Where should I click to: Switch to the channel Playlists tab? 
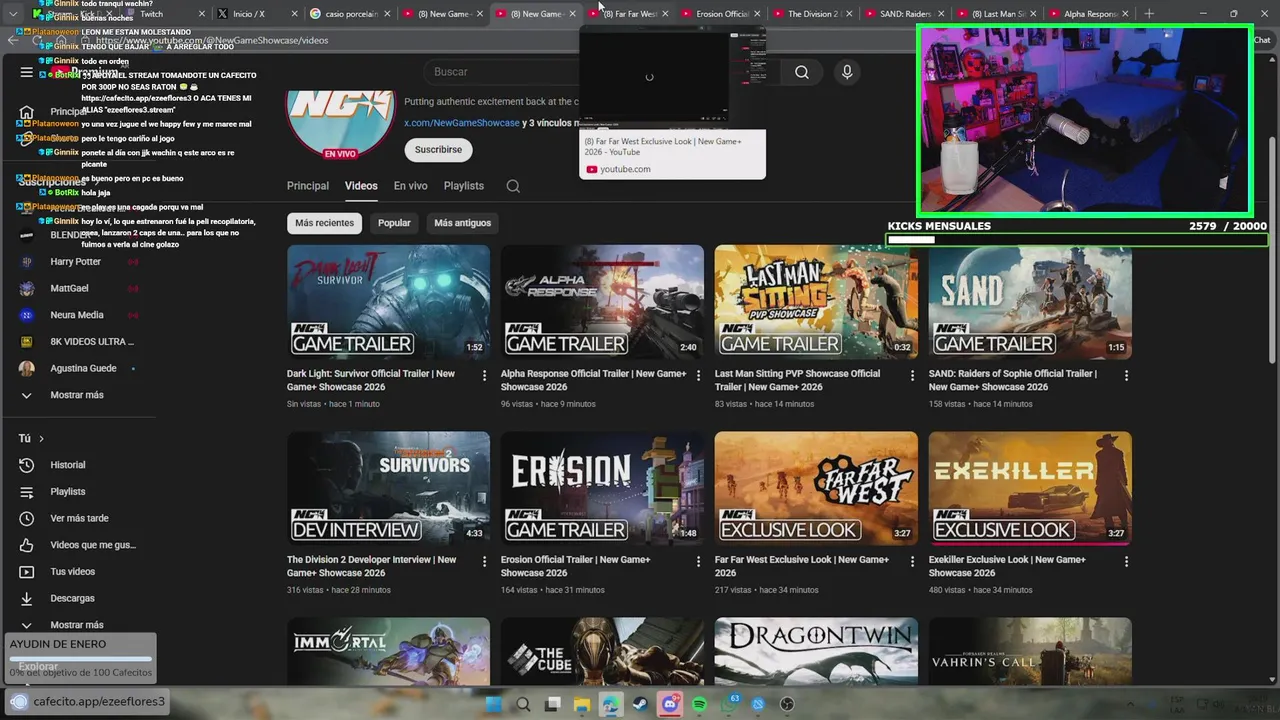[x=463, y=186]
